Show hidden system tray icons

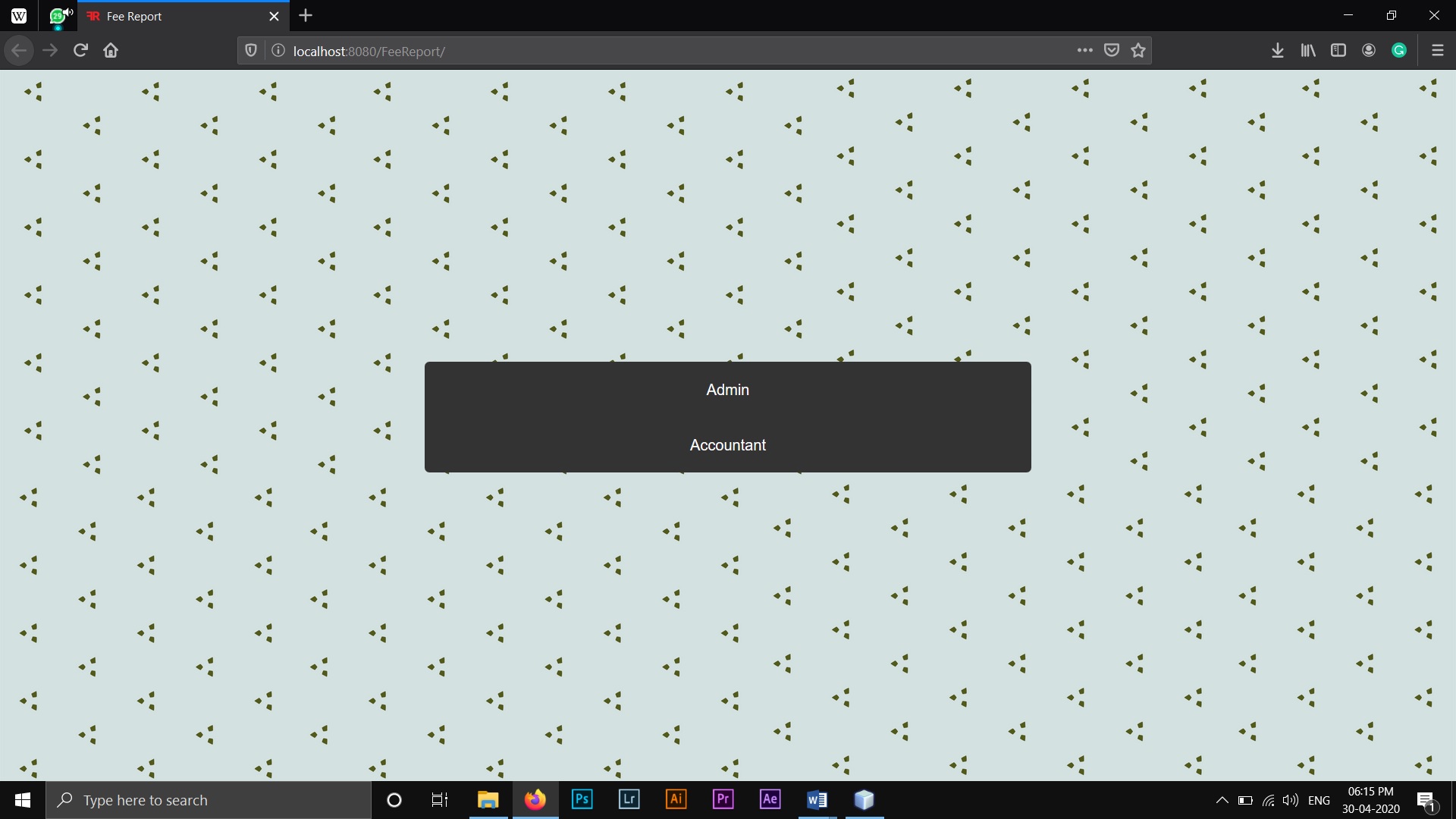coord(1222,800)
